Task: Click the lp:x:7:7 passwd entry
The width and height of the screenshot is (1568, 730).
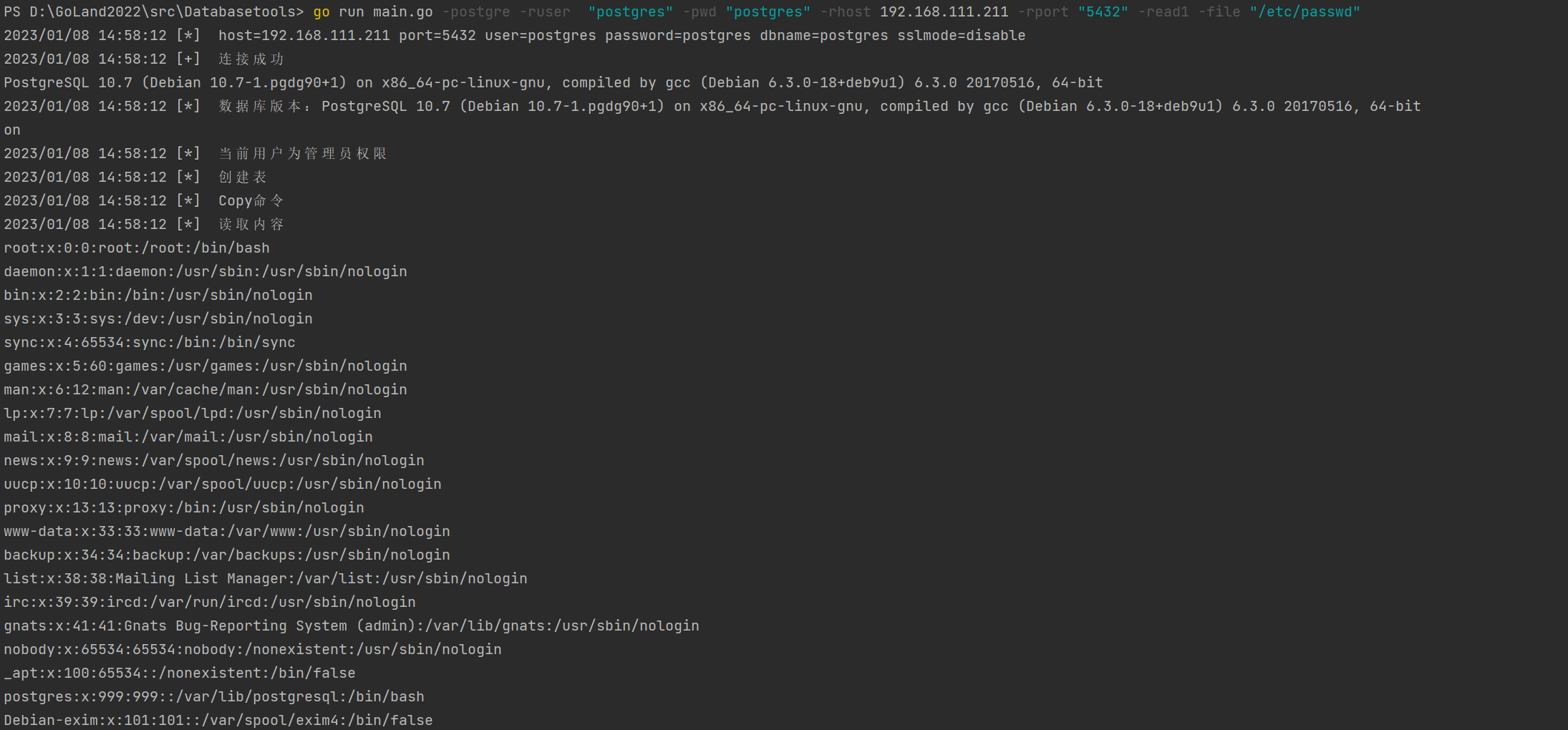Action: 193,414
